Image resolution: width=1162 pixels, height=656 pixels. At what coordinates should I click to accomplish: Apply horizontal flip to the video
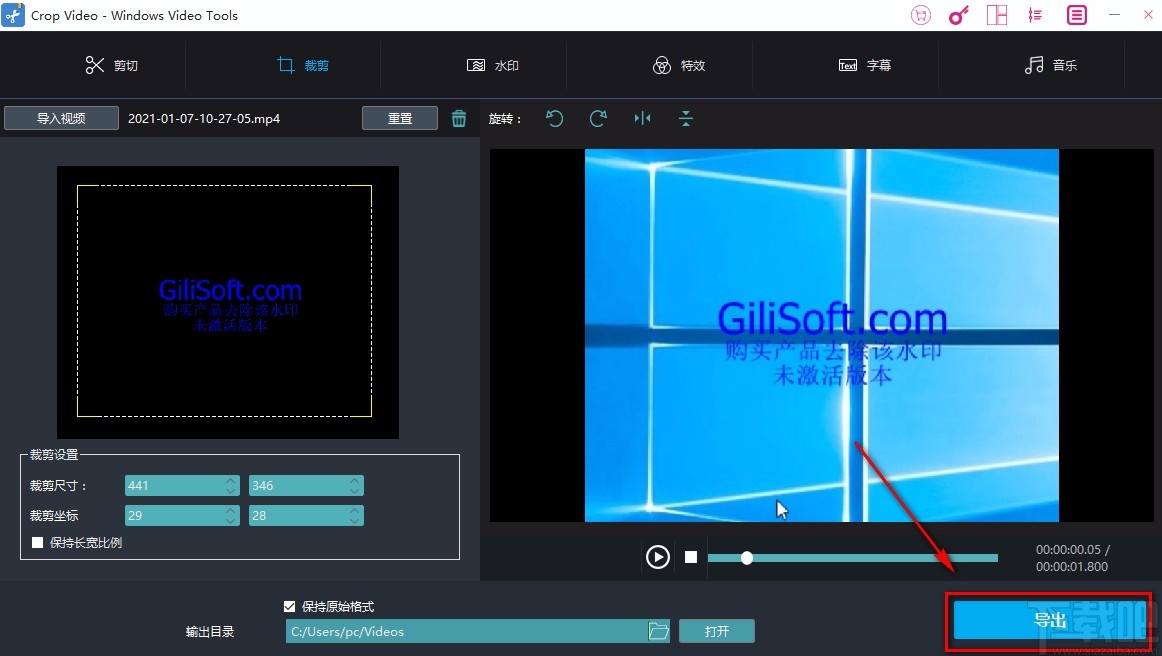(642, 118)
